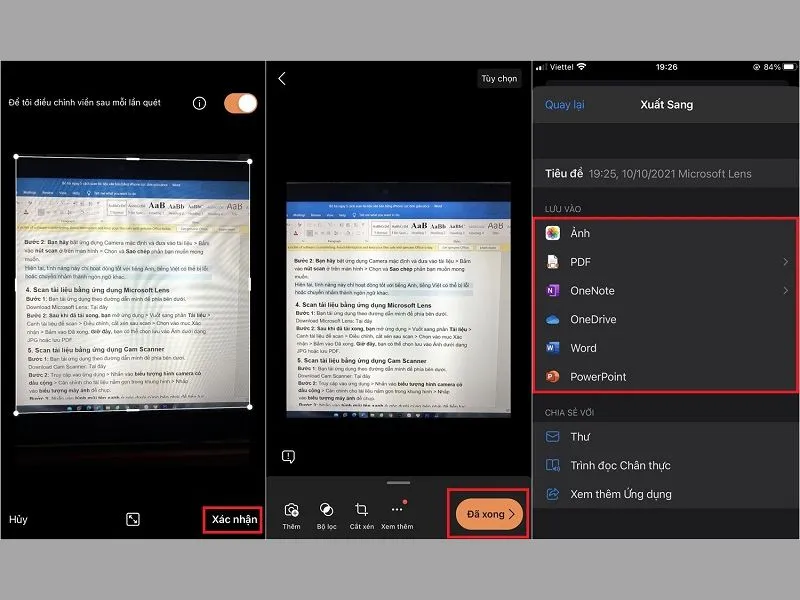Open Bộ lọc filters
Screen dimensions: 800x600
(x=327, y=516)
